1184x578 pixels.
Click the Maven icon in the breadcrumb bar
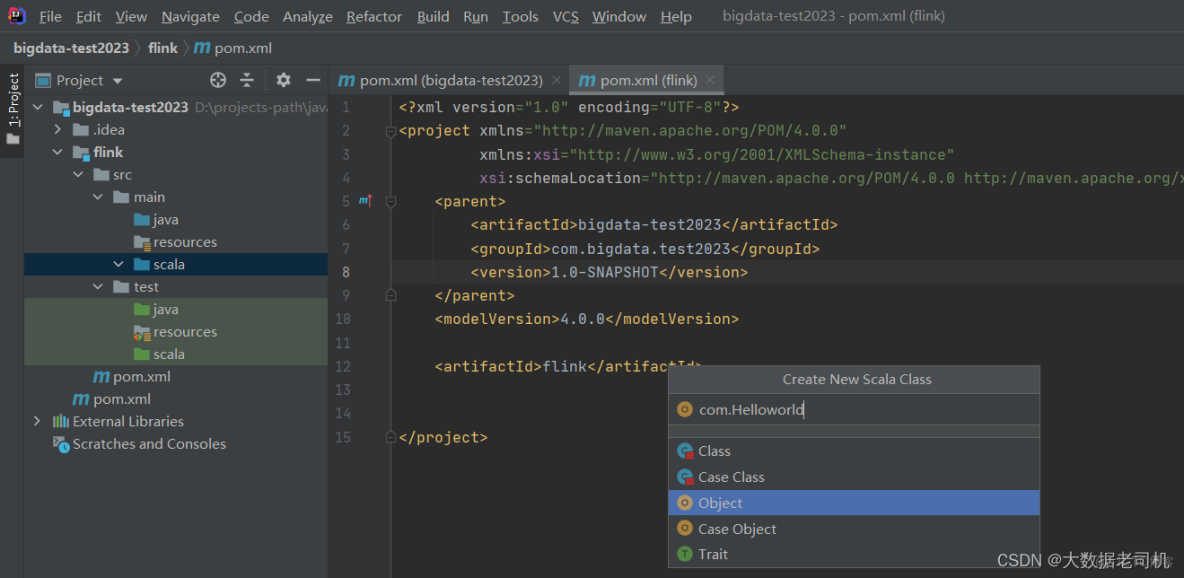(x=201, y=47)
